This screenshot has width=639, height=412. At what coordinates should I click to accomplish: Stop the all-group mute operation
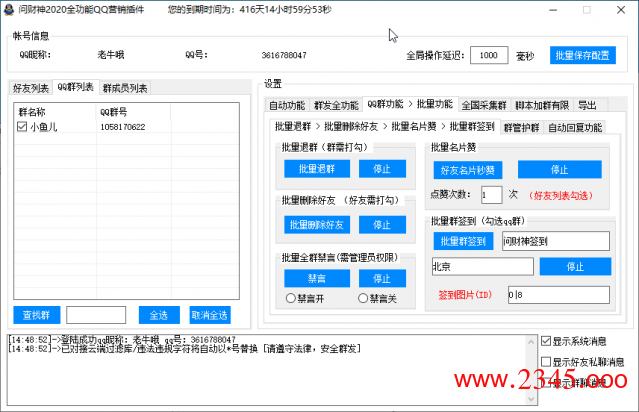382,278
